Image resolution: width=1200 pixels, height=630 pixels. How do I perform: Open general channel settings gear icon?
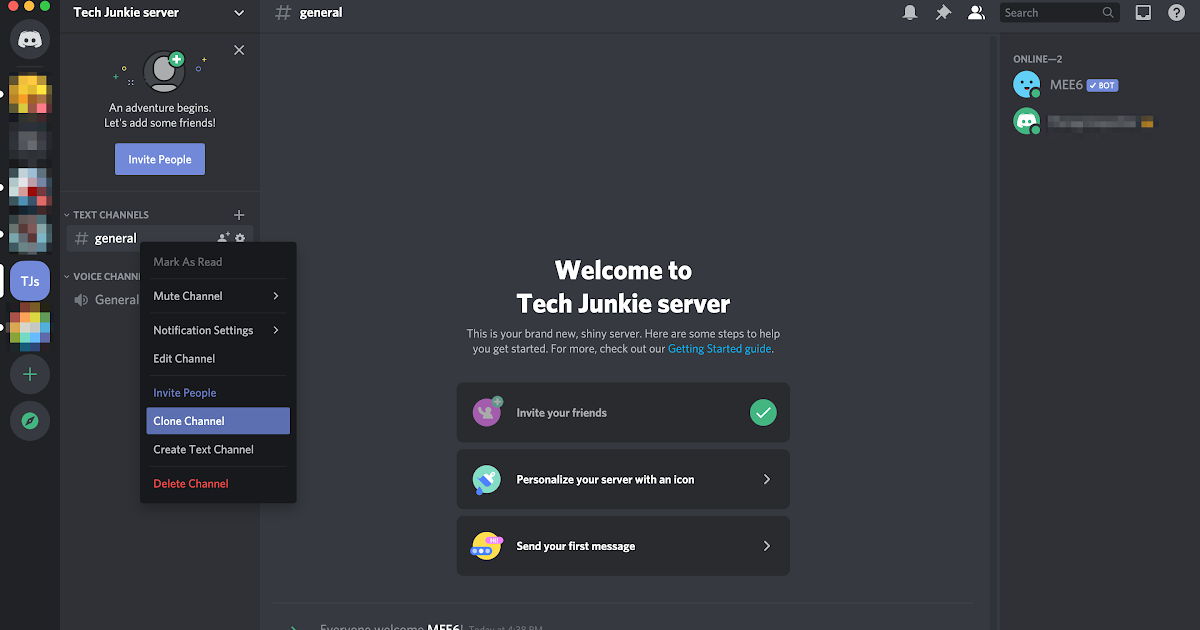[x=240, y=238]
